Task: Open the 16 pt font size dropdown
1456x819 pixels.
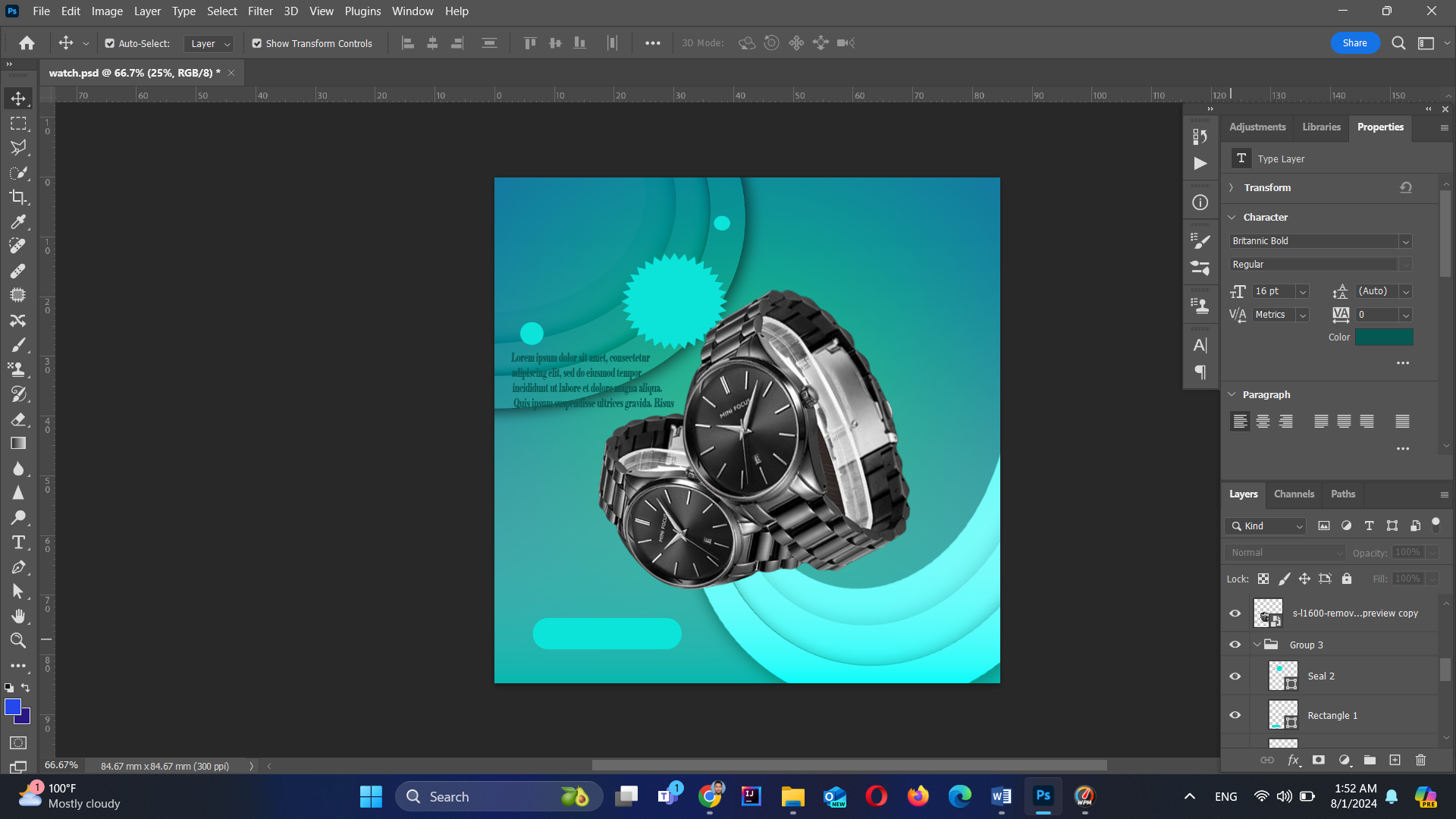Action: point(1302,292)
